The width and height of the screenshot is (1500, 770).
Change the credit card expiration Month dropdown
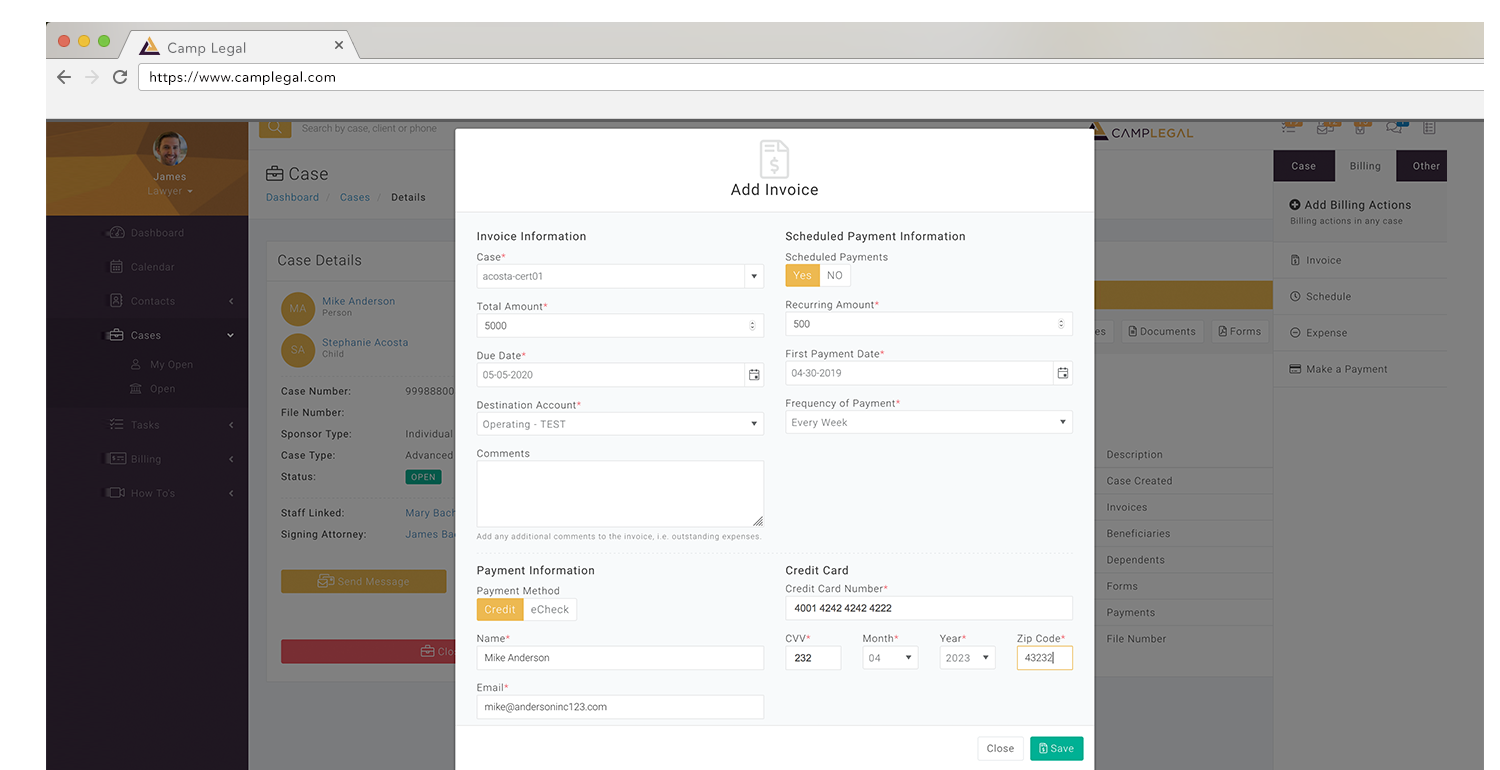click(888, 657)
